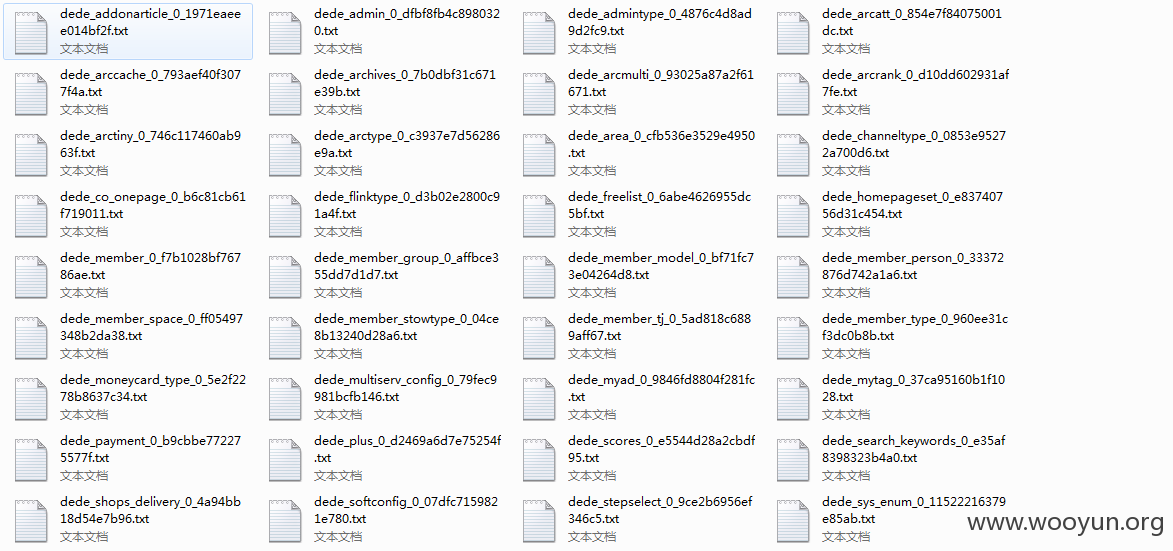The image size is (1173, 551).
Task: Select the dede_archives file icon
Action: point(286,92)
